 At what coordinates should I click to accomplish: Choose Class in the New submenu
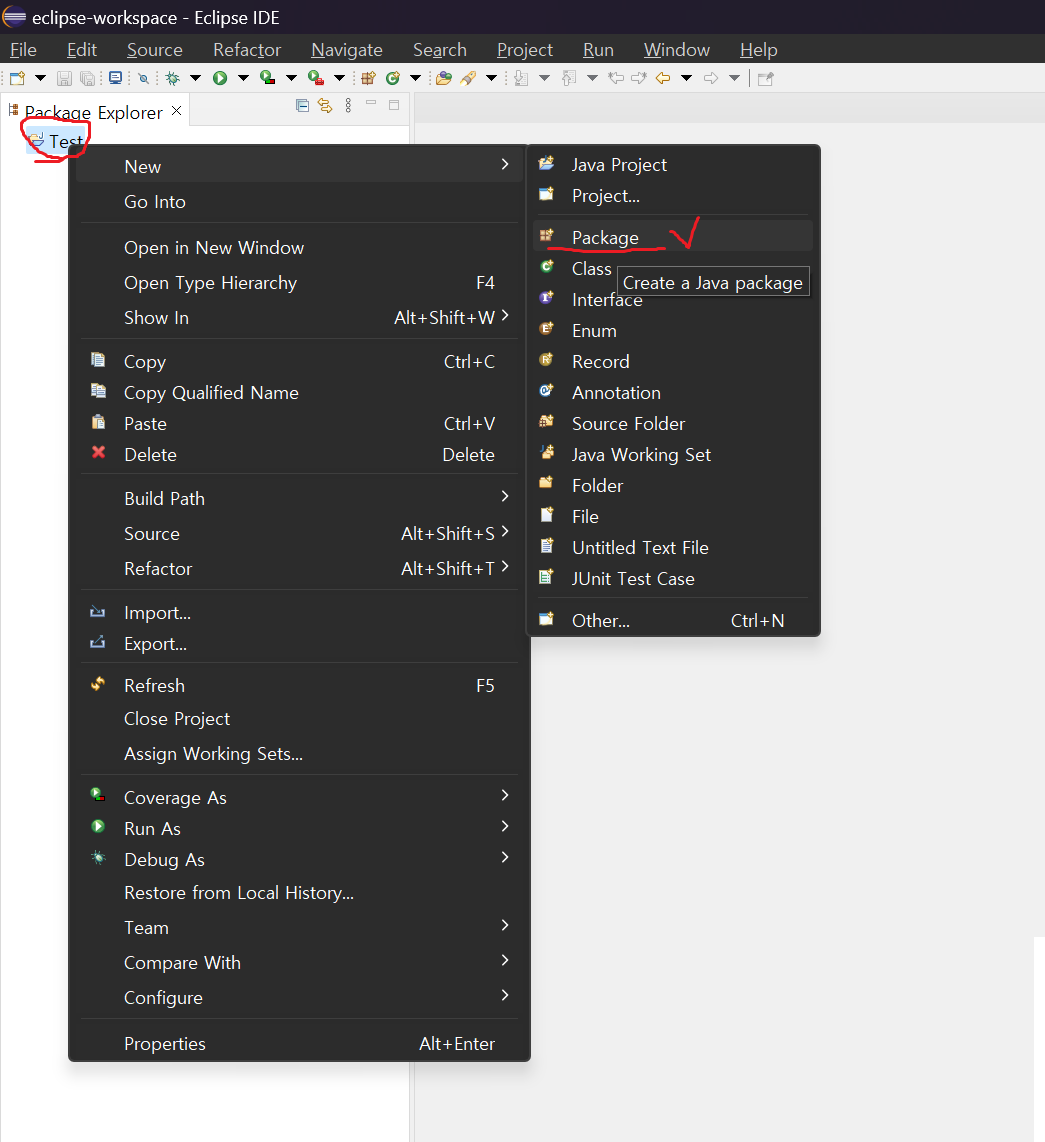tap(575, 269)
